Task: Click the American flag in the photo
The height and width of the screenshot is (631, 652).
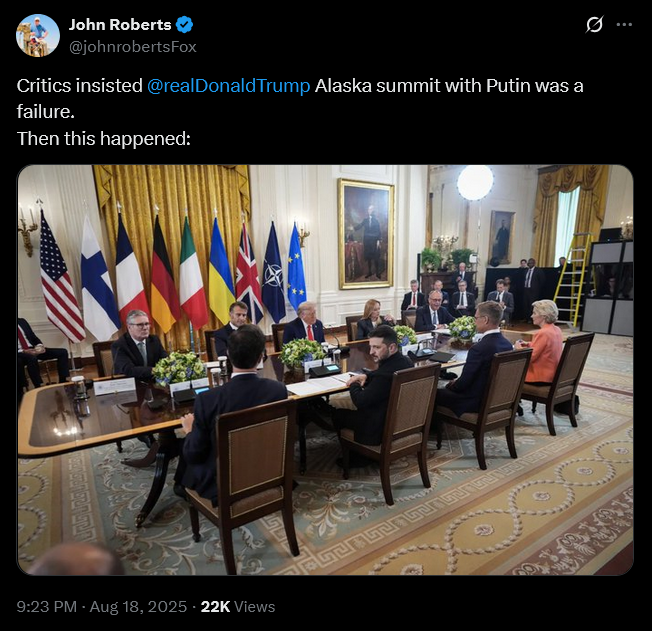Action: [61, 277]
